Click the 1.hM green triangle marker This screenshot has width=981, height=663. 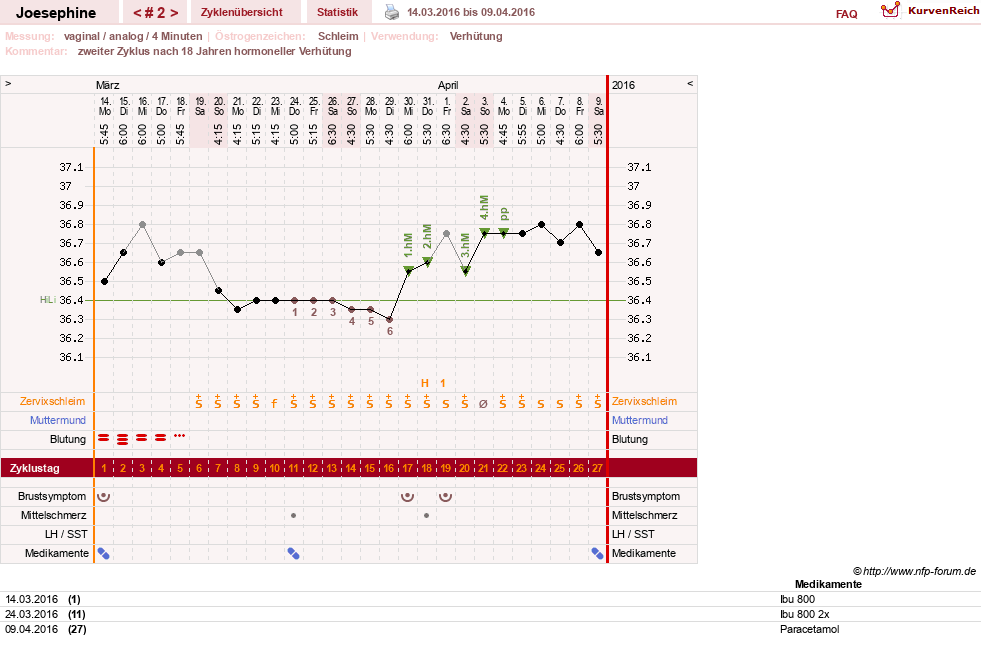[x=408, y=270]
